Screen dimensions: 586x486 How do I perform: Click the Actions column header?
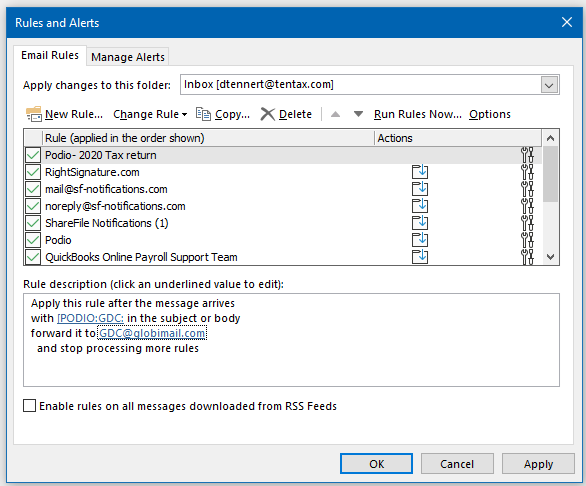tap(458, 138)
